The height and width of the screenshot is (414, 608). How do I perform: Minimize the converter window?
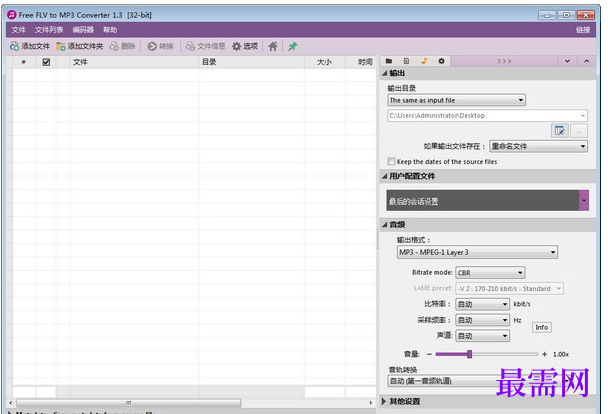(548, 15)
